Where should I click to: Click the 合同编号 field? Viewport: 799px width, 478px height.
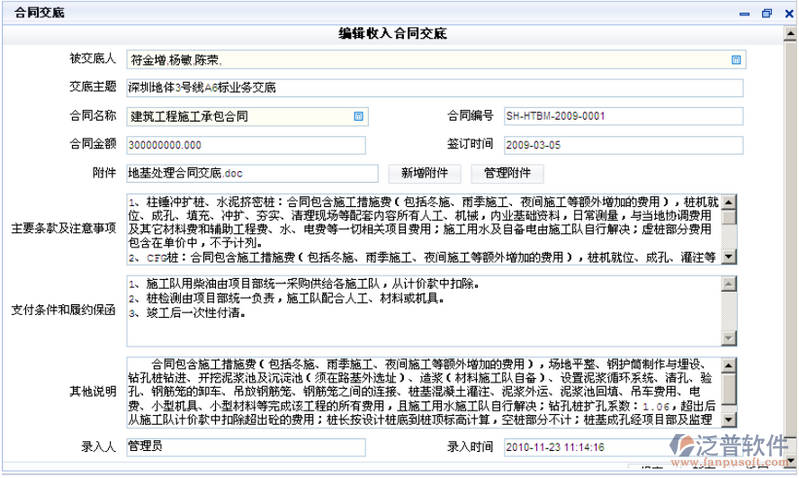click(623, 116)
